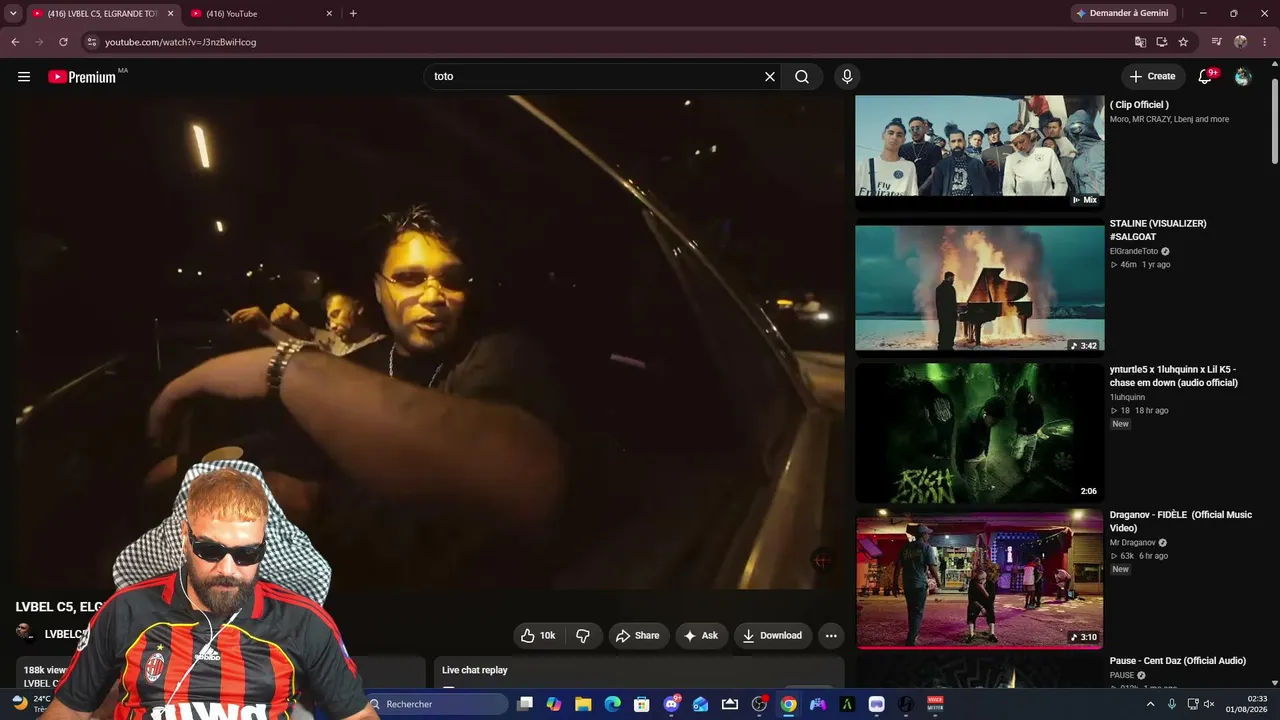
Task: Open File Explorer from the taskbar
Action: point(583,704)
